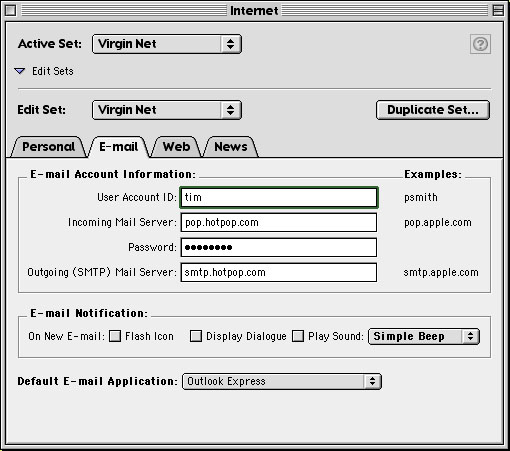Open the Edit Set popup menu
The height and width of the screenshot is (451, 510).
pyautogui.click(x=167, y=110)
